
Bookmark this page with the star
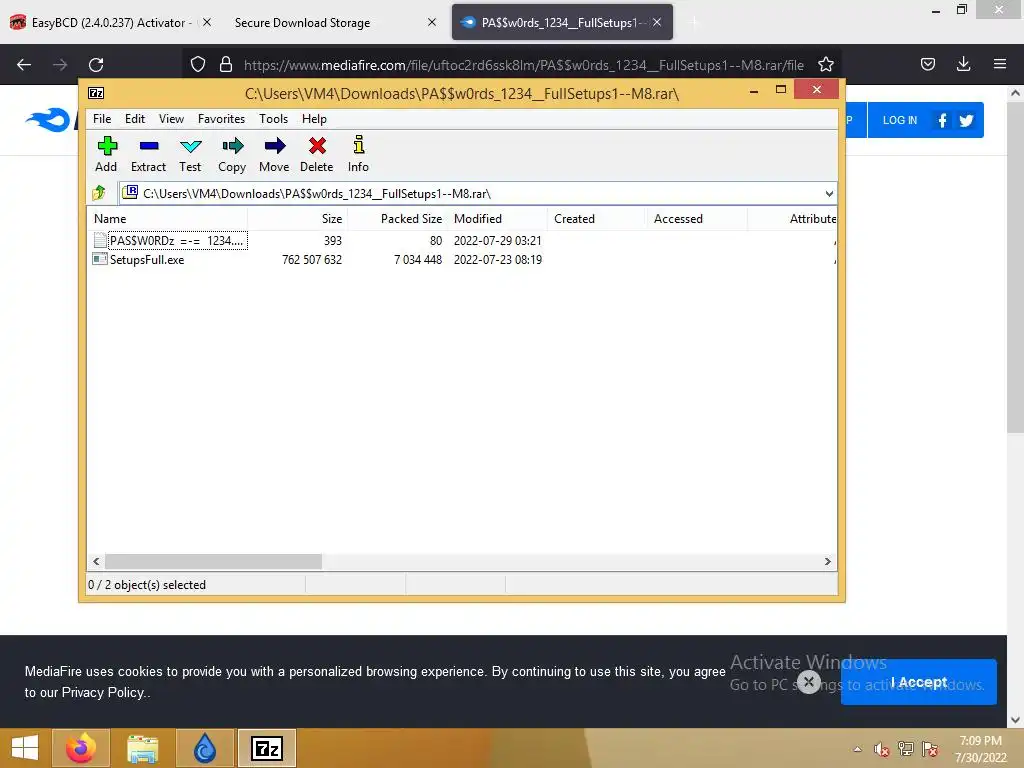coord(825,64)
